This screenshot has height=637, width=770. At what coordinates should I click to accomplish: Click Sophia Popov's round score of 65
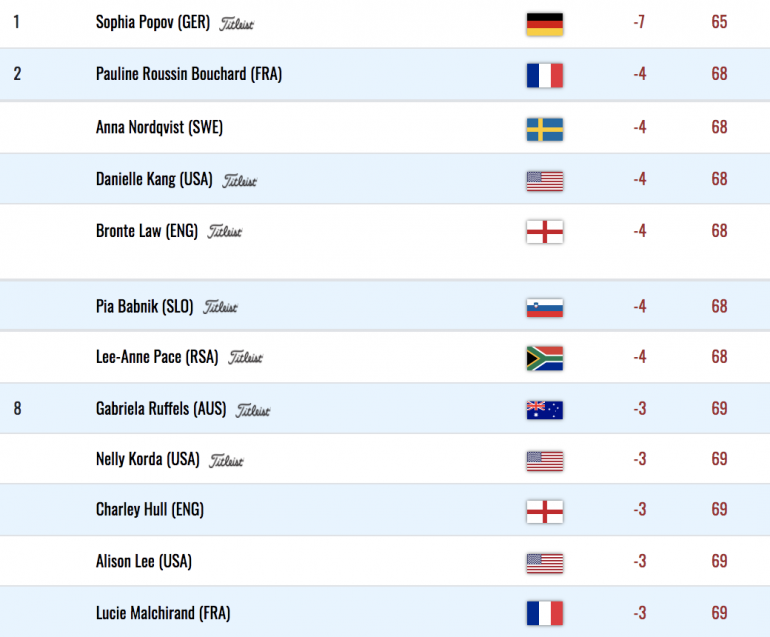pyautogui.click(x=719, y=22)
